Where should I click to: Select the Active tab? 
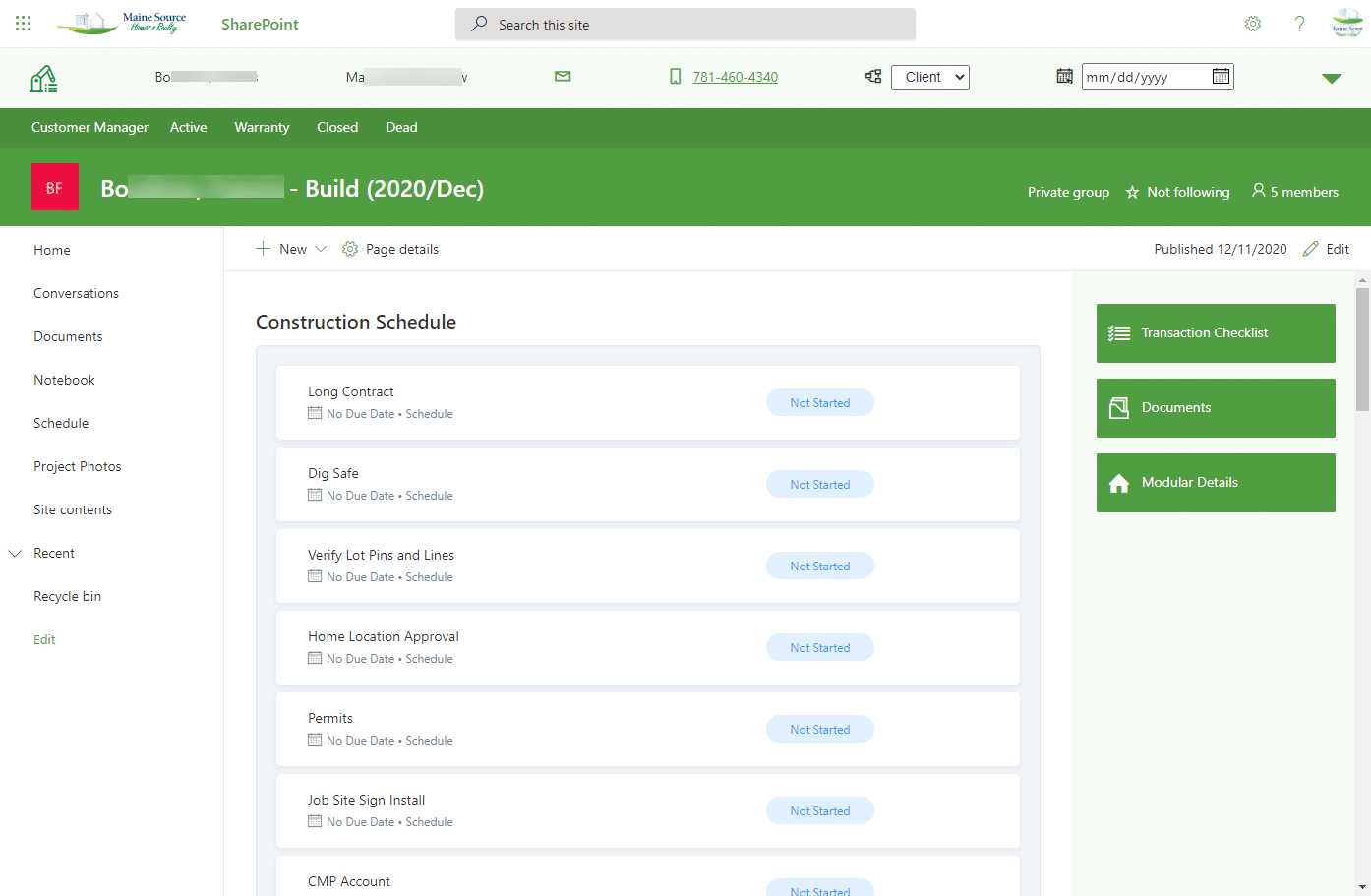188,127
